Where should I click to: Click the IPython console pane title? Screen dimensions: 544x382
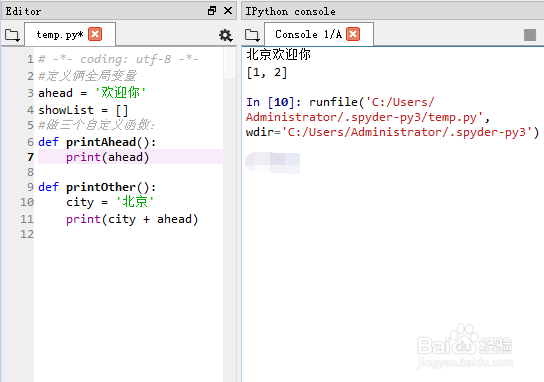point(291,11)
